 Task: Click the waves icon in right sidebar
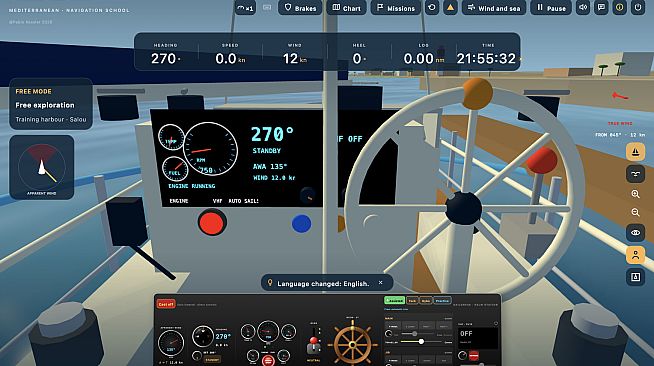(635, 174)
